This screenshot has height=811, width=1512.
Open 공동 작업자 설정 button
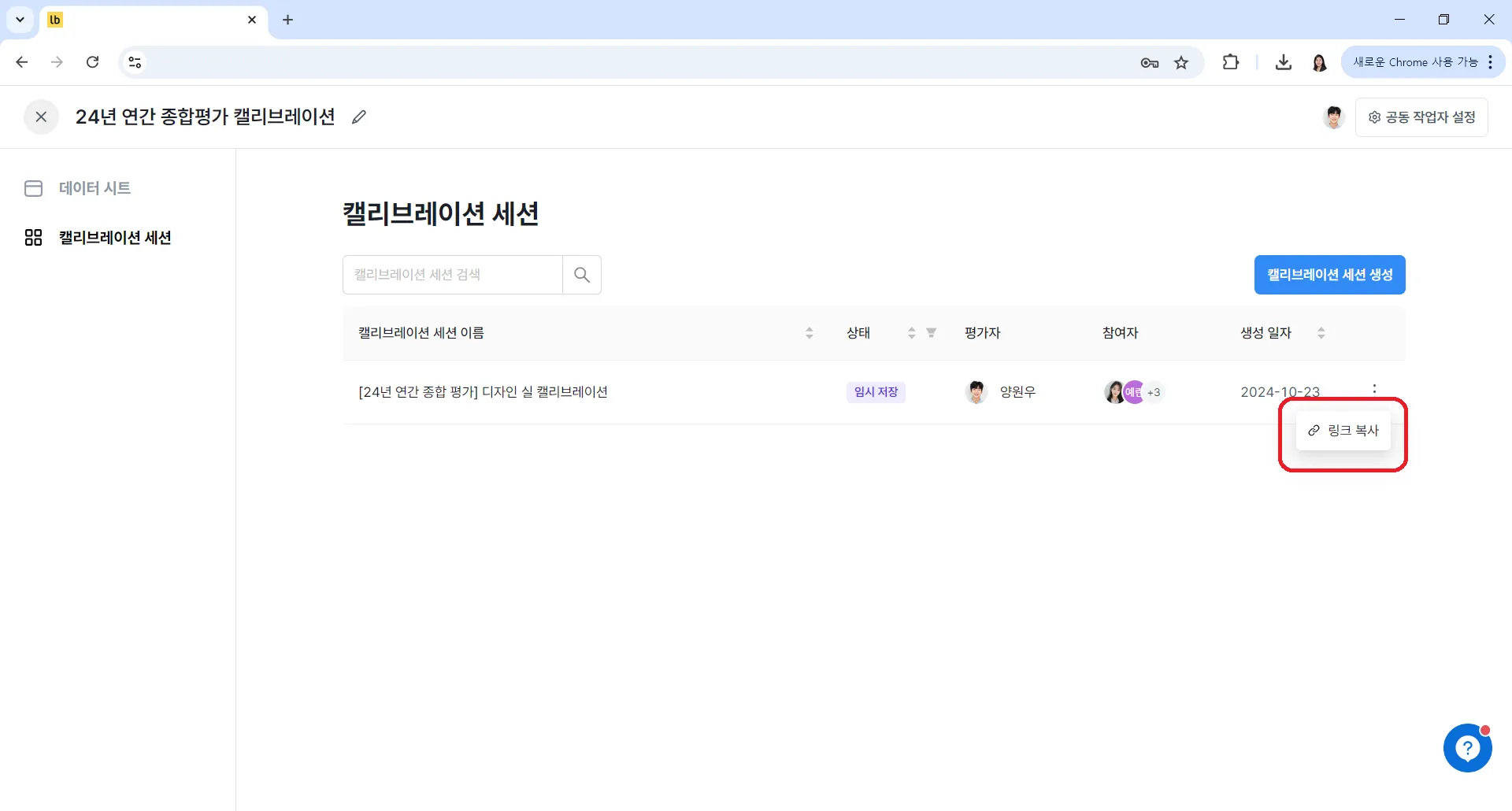click(x=1421, y=117)
